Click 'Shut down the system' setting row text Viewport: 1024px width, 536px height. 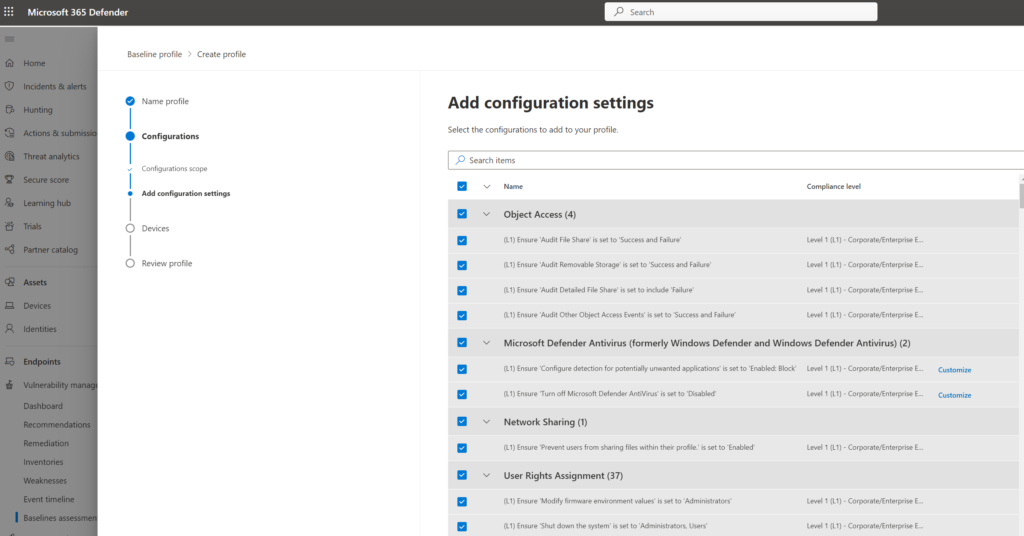point(605,526)
